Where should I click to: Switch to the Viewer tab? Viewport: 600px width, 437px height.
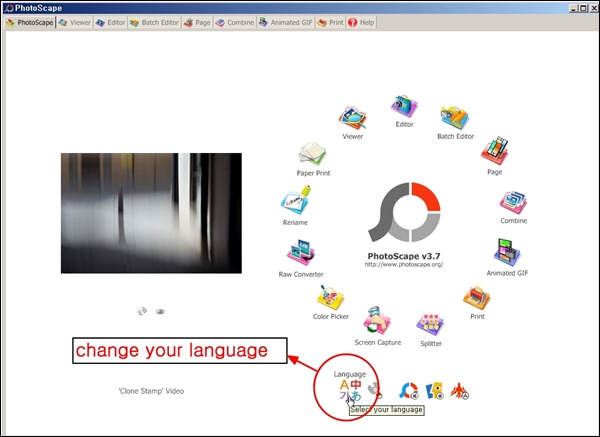(x=75, y=23)
